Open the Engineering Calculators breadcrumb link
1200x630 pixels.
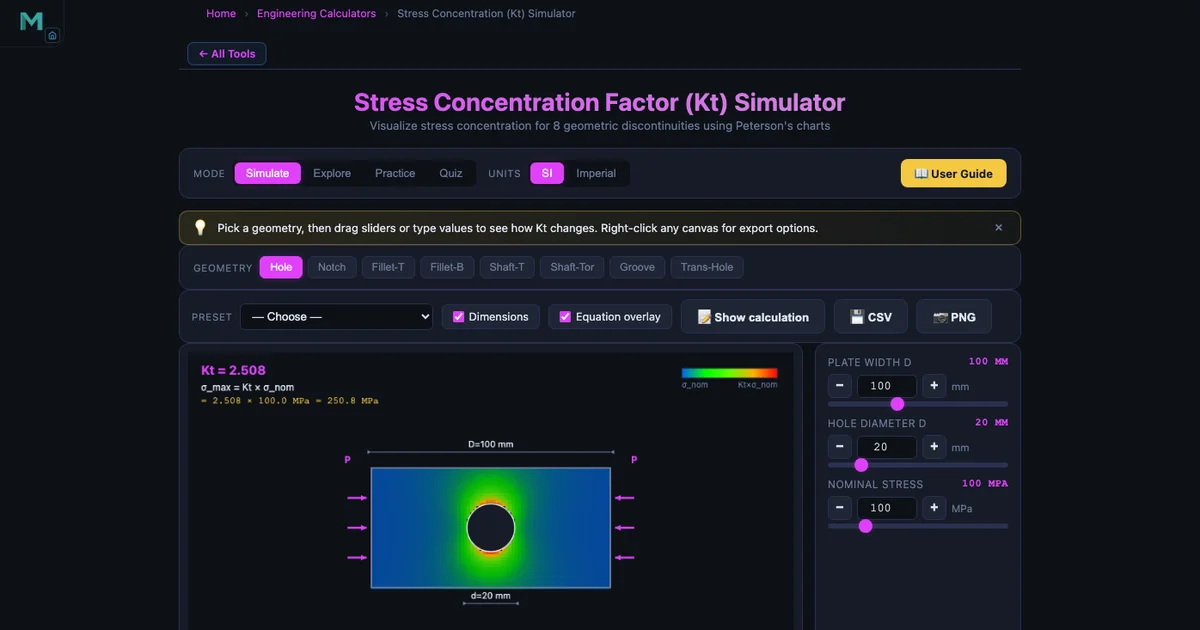coord(316,14)
